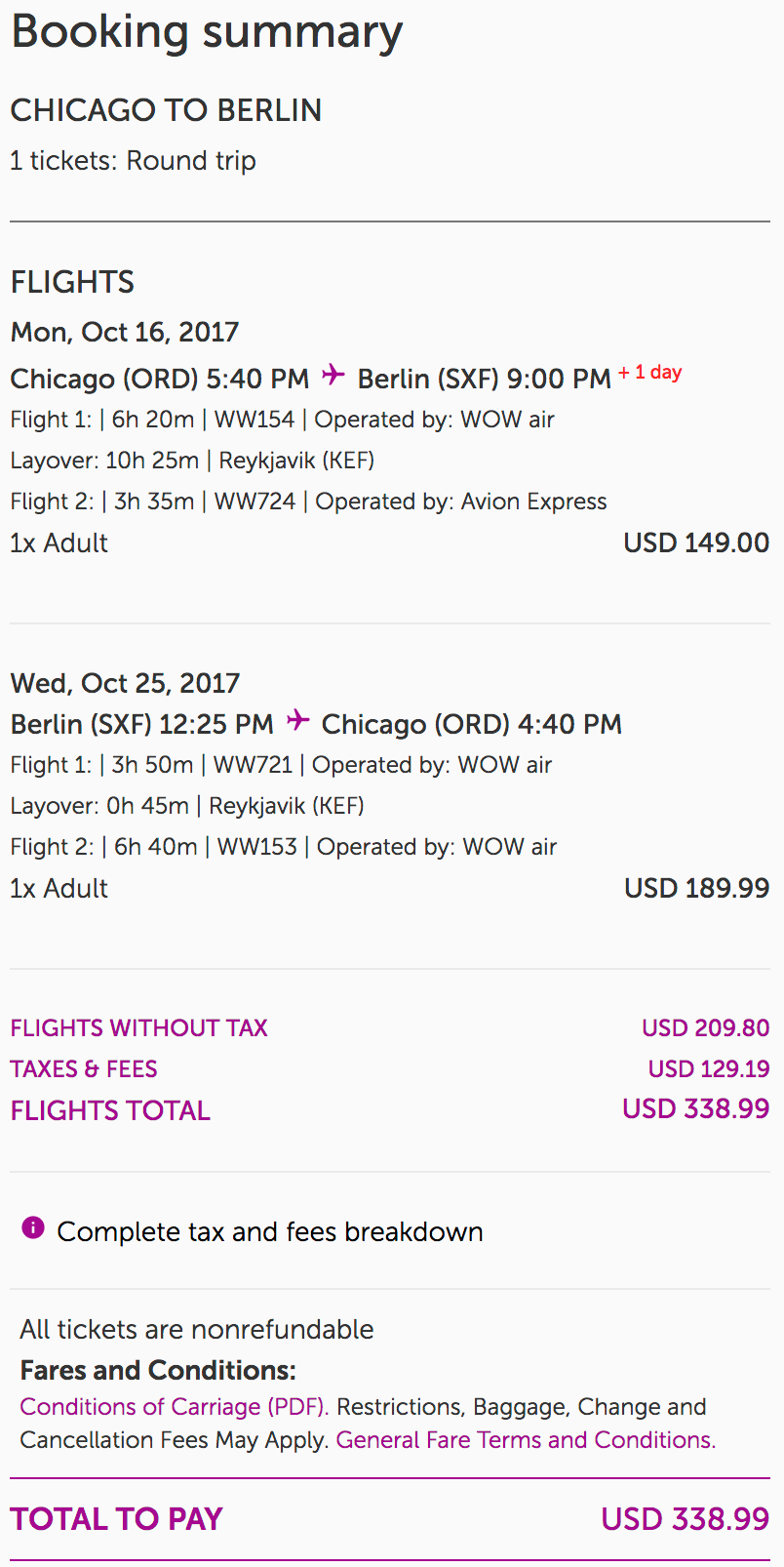Click the FLIGHTS TOTAL label
This screenshot has width=784, height=1567.
[x=110, y=1110]
